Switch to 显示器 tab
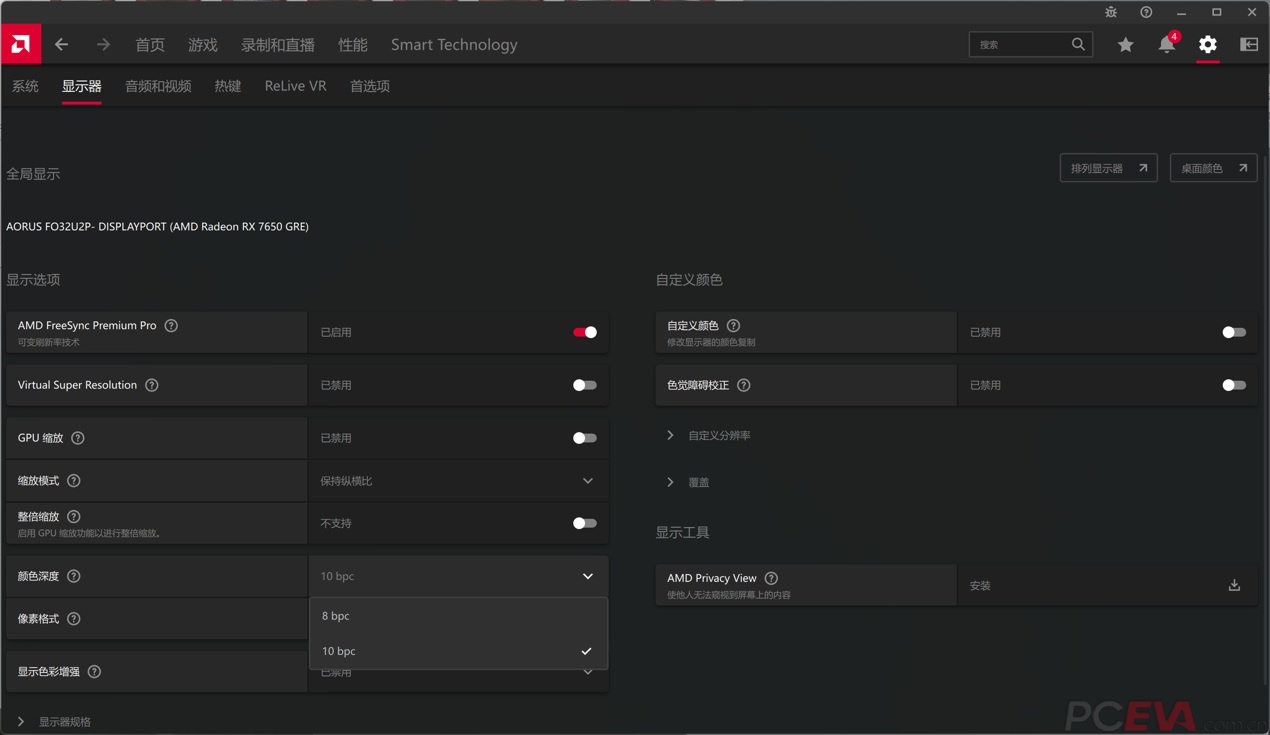 coord(81,86)
